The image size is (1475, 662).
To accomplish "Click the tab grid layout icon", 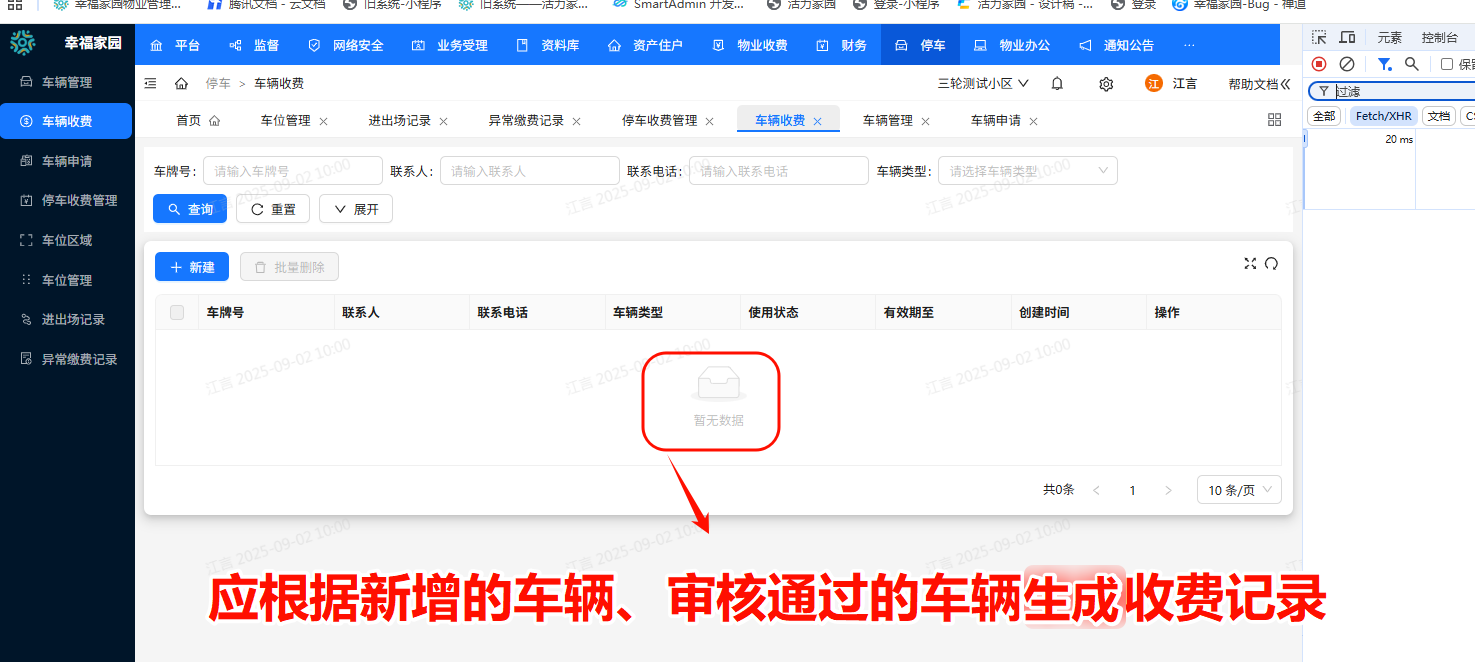I will pos(1274,120).
